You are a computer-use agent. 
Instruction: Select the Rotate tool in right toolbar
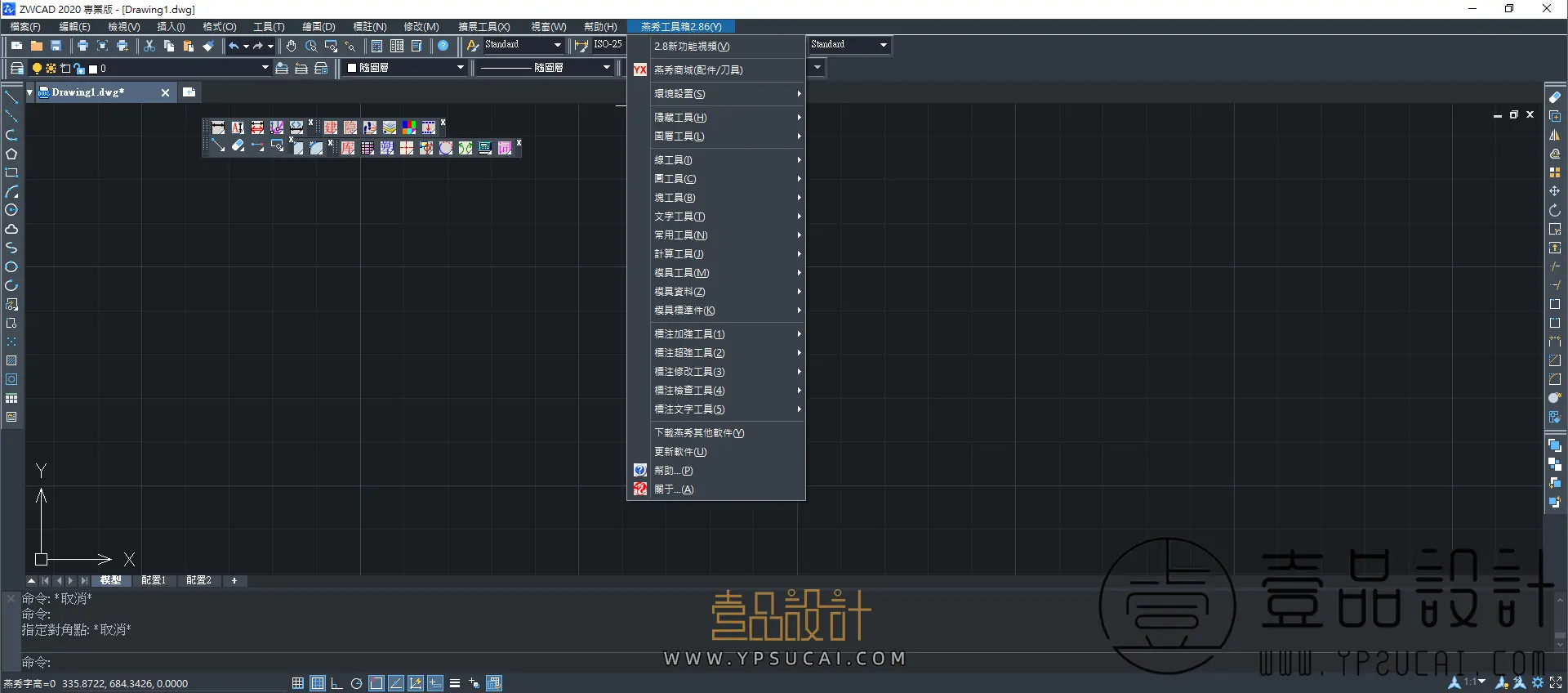point(1555,210)
